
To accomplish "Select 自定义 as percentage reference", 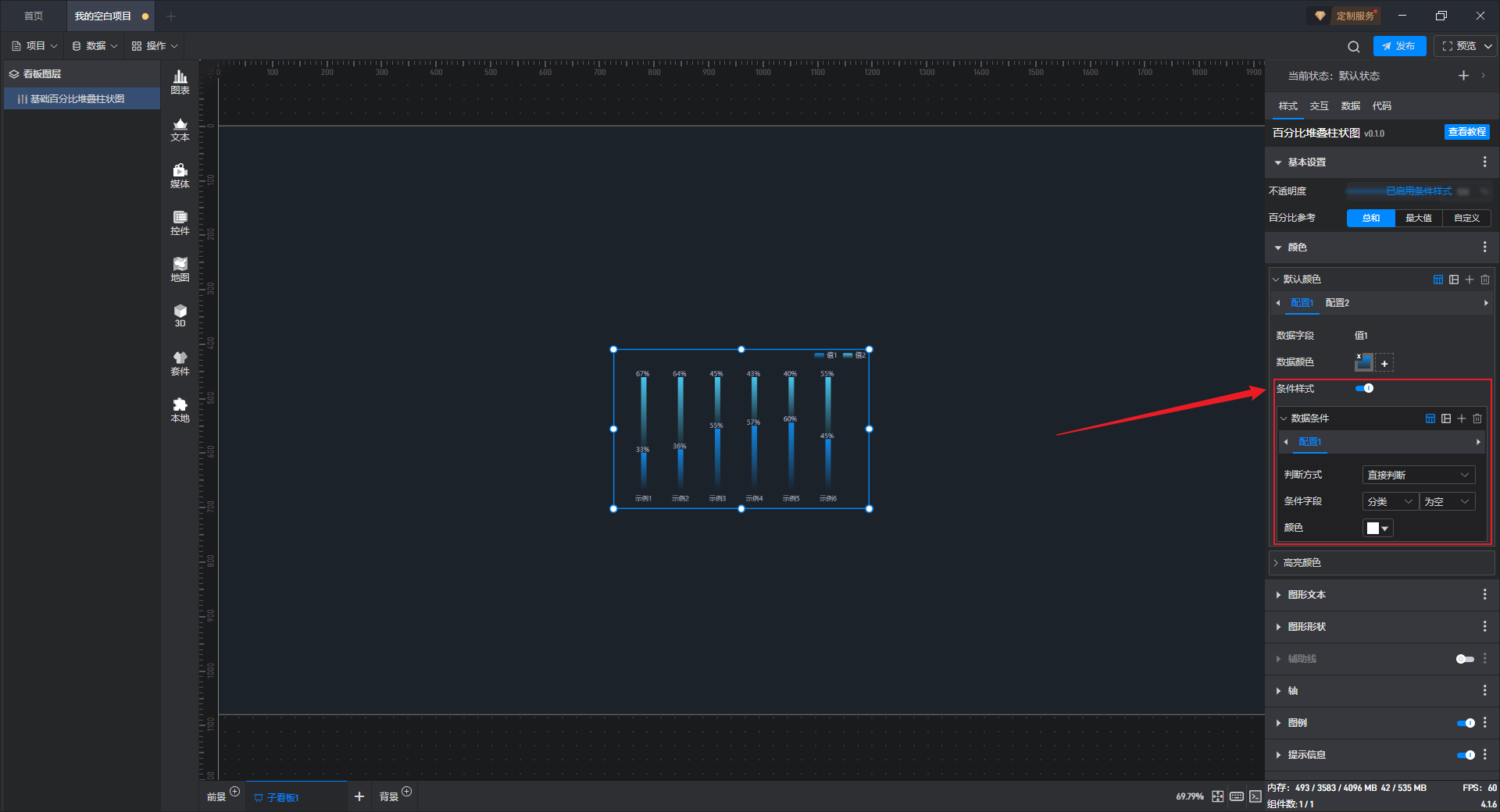I will click(x=1467, y=218).
